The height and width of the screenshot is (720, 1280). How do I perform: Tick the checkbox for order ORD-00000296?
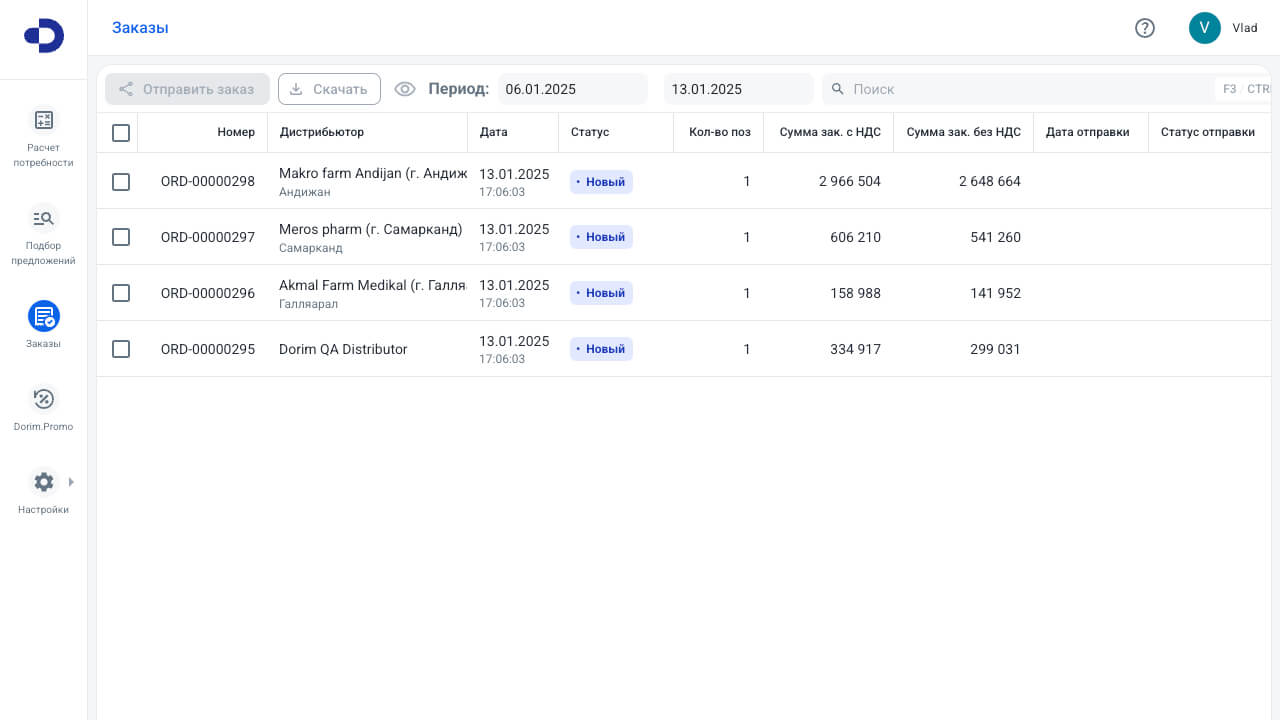tap(121, 293)
